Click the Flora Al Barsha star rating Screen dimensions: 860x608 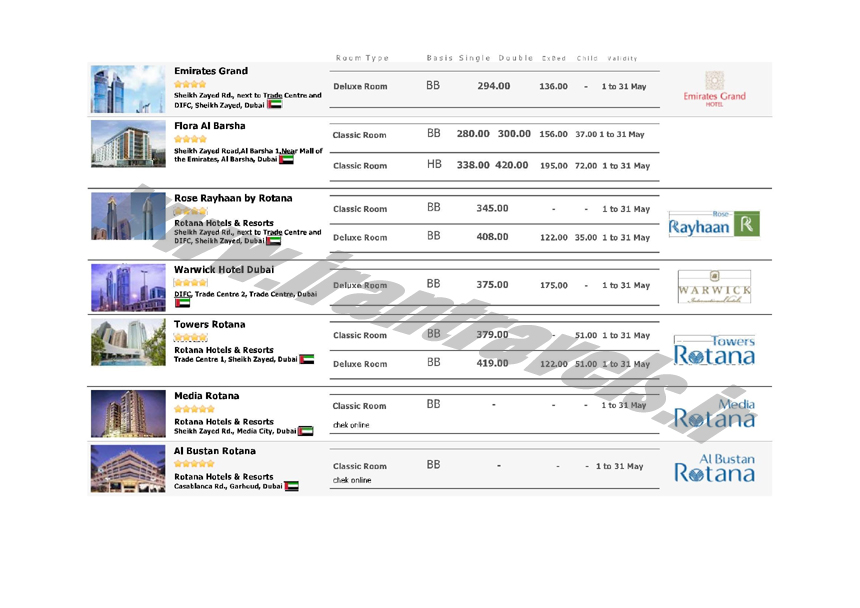click(190, 139)
